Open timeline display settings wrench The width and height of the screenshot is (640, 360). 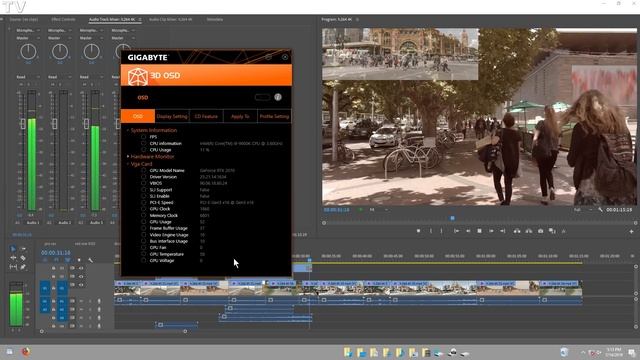[90, 260]
